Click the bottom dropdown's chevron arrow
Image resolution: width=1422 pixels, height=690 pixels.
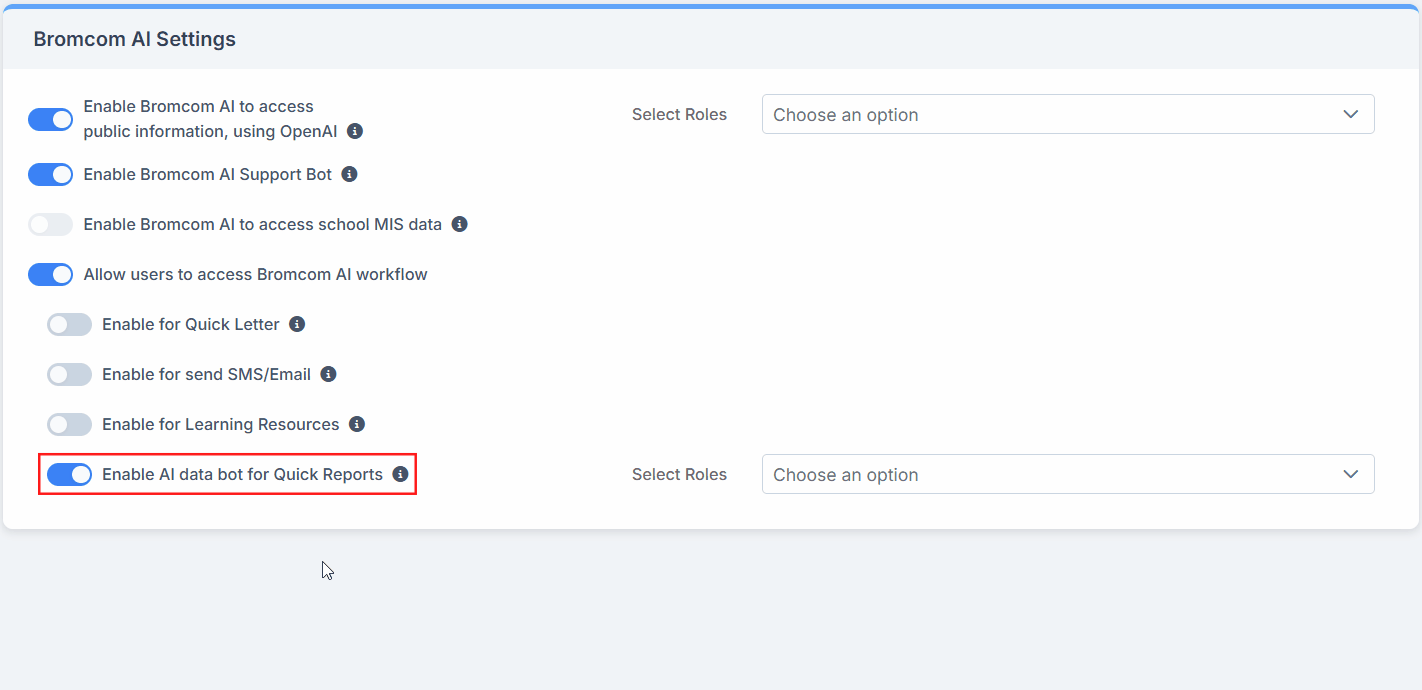point(1351,474)
